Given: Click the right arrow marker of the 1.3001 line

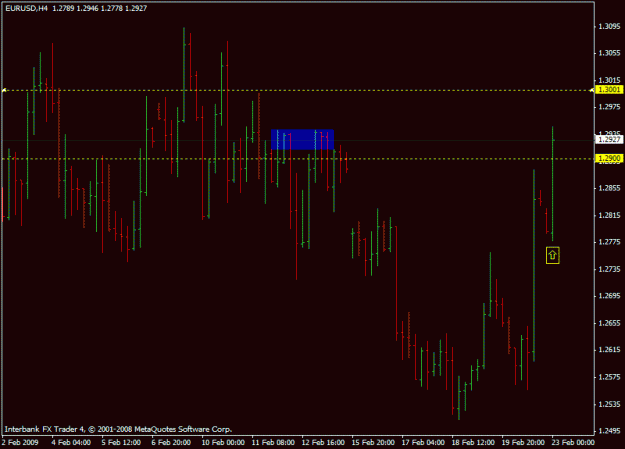Looking at the screenshot, I should click(592, 91).
